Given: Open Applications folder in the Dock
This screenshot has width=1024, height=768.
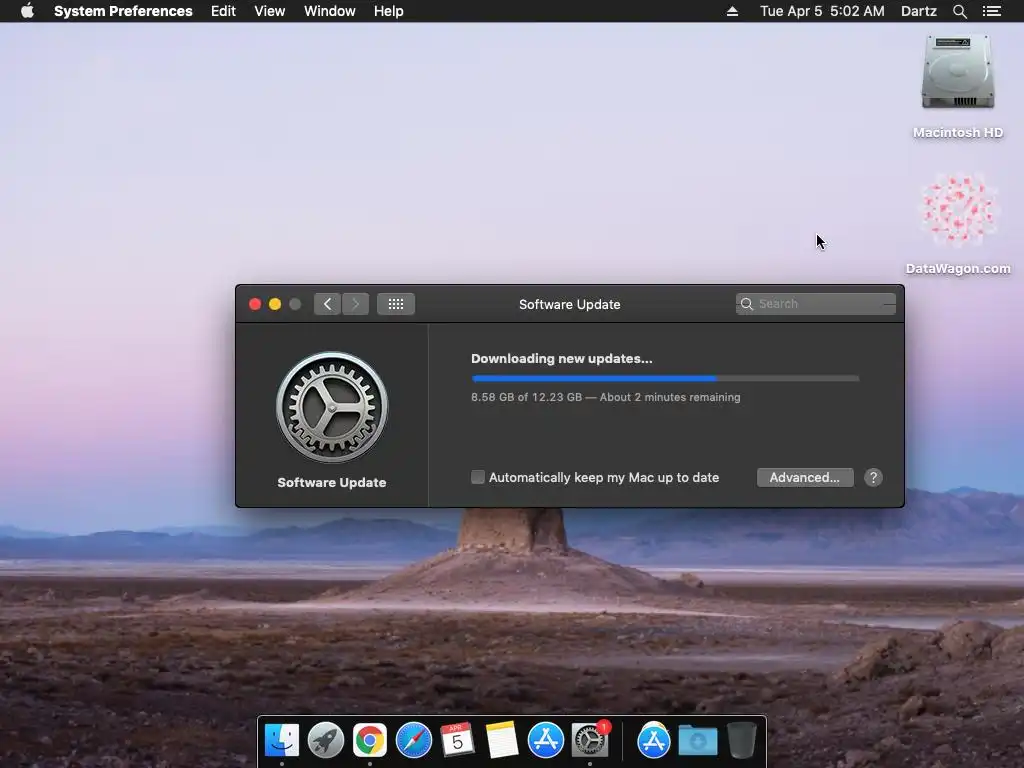Looking at the screenshot, I should tap(653, 740).
